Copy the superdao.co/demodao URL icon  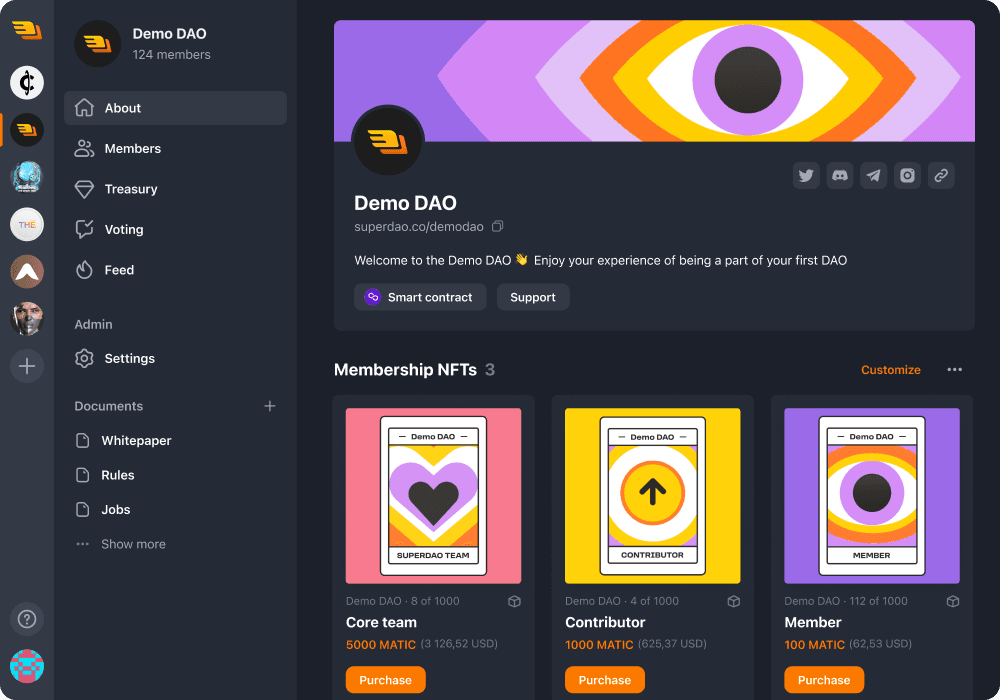coord(497,226)
